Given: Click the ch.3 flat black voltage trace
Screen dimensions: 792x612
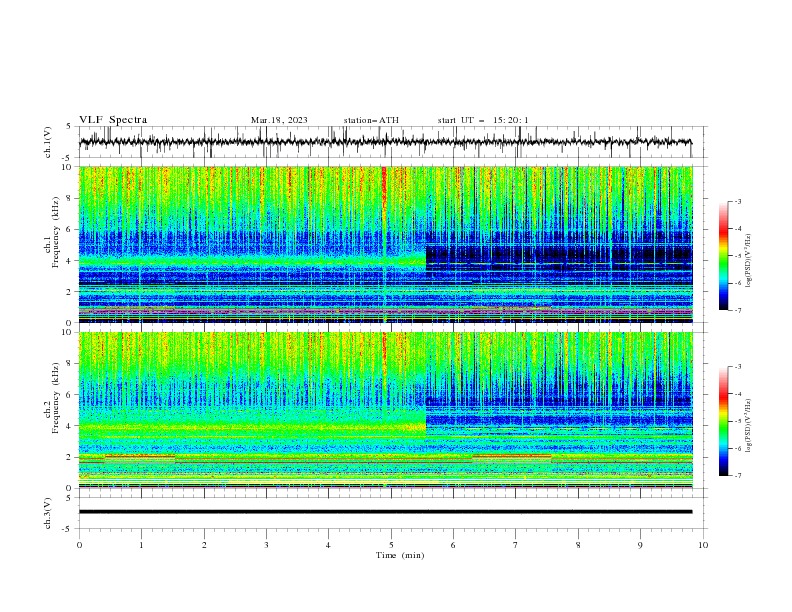Looking at the screenshot, I should (x=385, y=512).
